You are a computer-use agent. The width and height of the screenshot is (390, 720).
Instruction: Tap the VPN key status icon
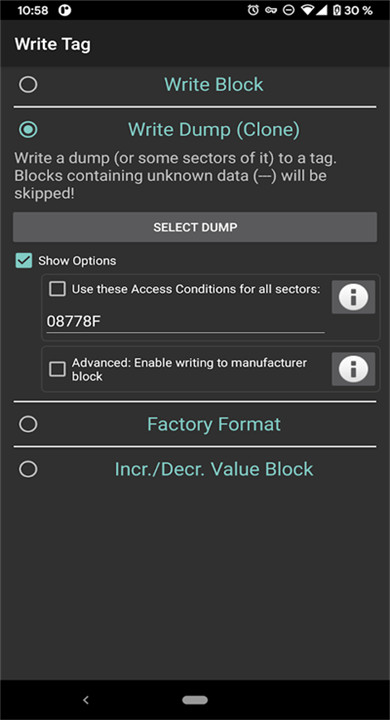click(271, 10)
